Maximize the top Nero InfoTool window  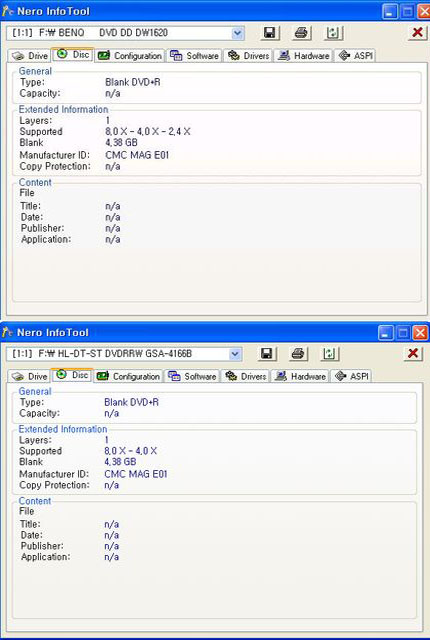pyautogui.click(x=407, y=11)
